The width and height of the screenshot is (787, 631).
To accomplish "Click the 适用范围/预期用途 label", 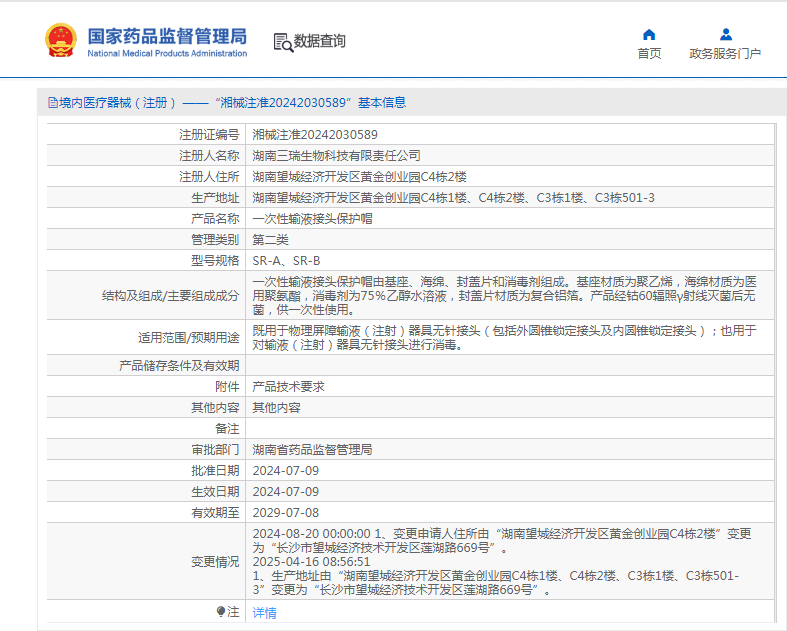I will (x=189, y=338).
